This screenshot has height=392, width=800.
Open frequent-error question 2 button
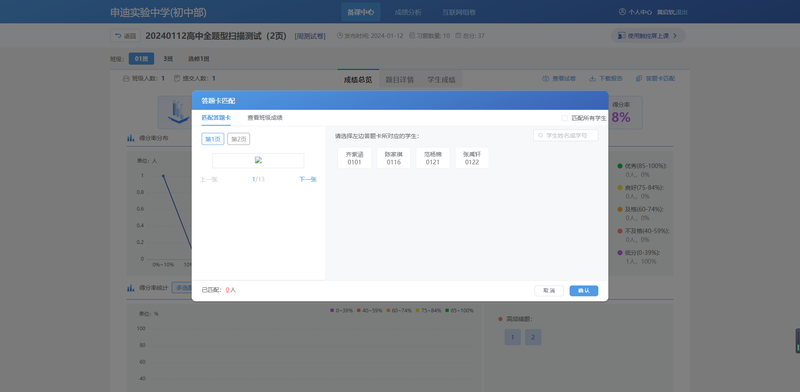[533, 337]
